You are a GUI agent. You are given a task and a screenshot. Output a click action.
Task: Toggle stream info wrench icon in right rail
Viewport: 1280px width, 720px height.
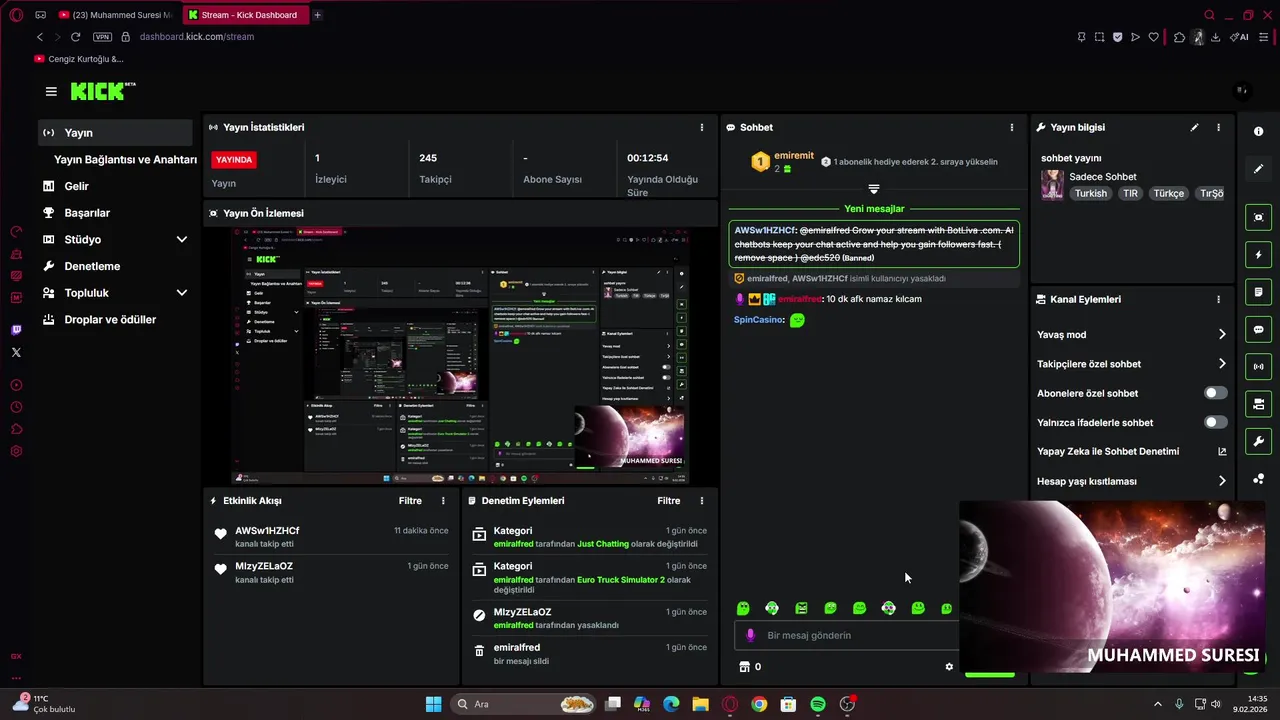1258,441
